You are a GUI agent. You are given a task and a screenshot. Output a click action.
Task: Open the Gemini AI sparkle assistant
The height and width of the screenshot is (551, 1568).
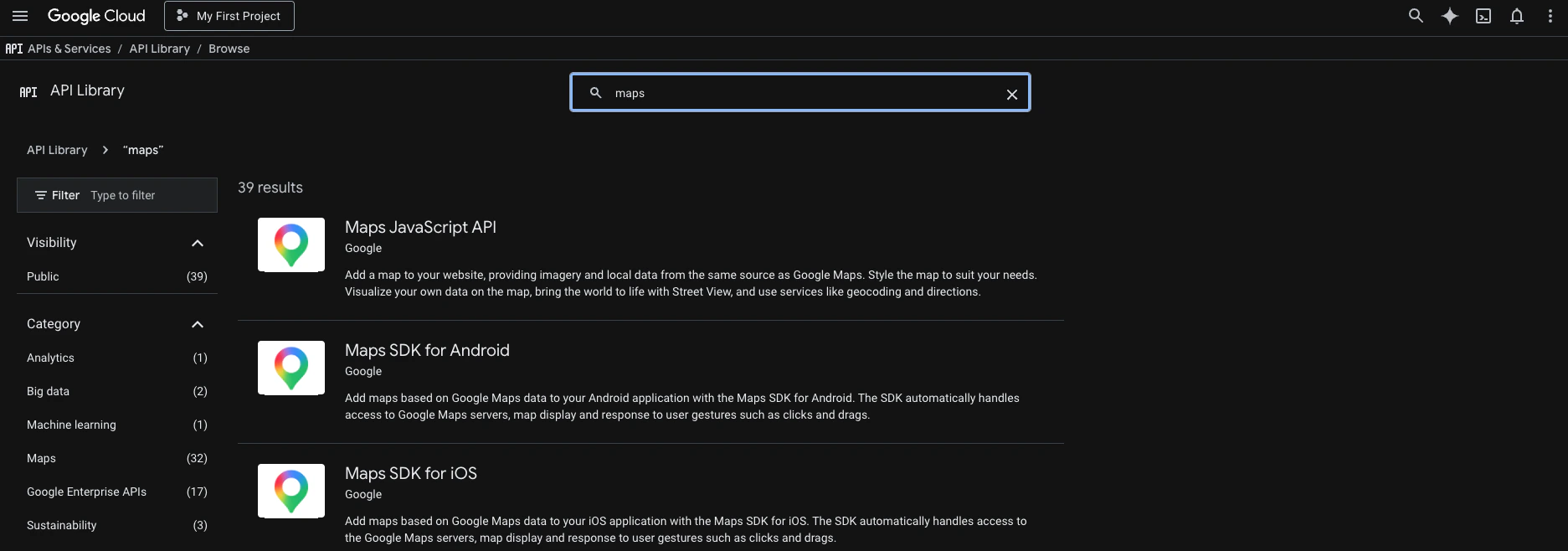[x=1450, y=16]
